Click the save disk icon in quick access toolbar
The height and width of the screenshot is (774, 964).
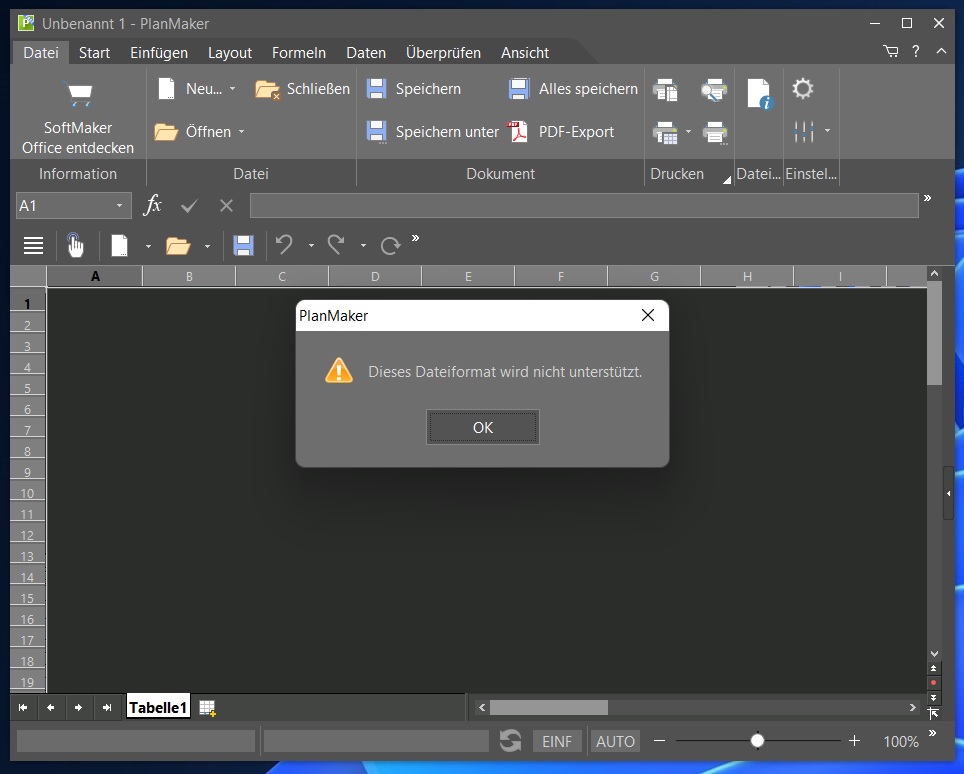point(243,245)
